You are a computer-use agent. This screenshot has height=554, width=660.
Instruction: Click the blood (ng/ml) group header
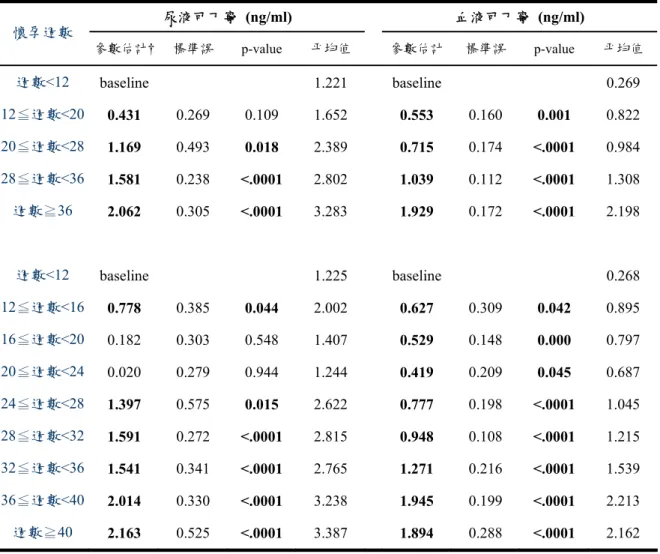[520, 18]
